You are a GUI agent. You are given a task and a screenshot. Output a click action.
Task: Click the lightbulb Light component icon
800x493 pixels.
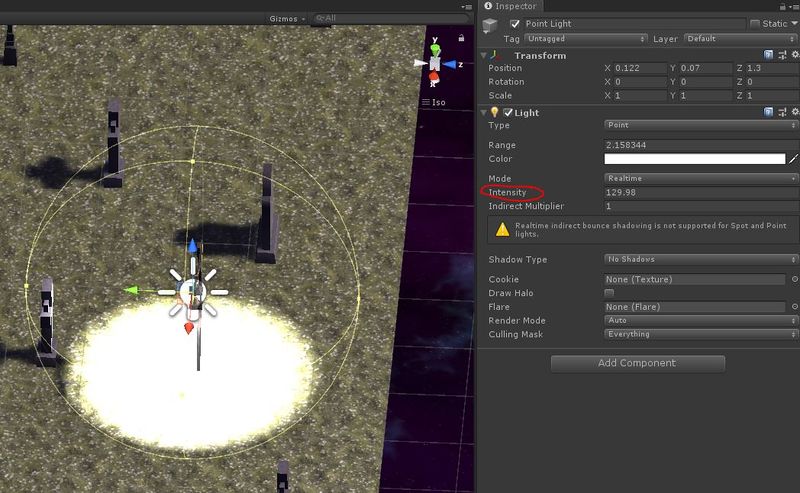(x=494, y=112)
